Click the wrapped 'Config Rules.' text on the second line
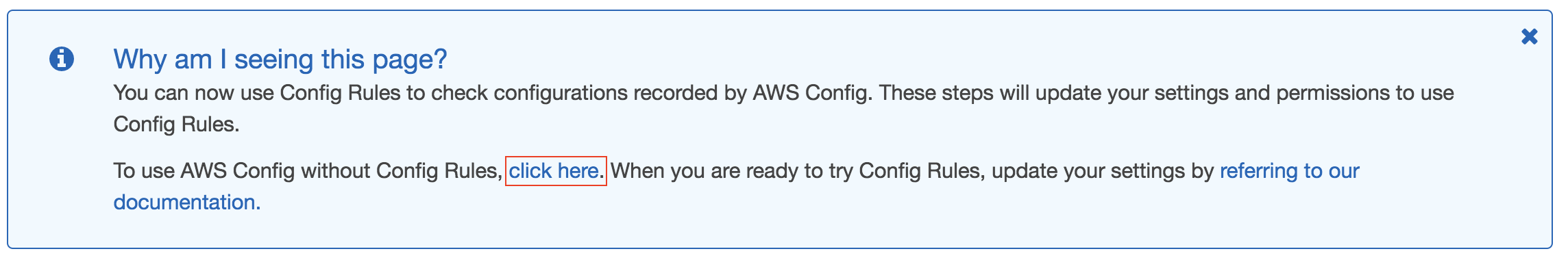 coord(177,124)
